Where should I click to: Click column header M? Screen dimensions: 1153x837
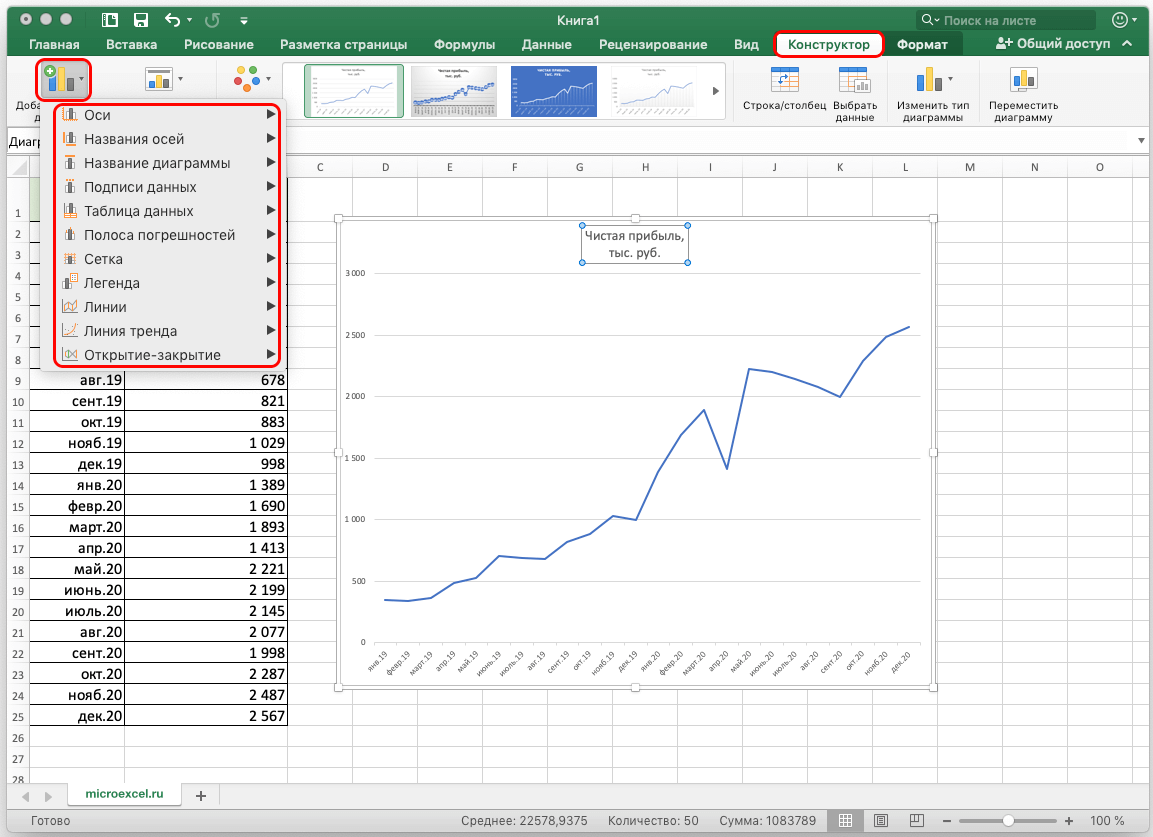tap(970, 168)
